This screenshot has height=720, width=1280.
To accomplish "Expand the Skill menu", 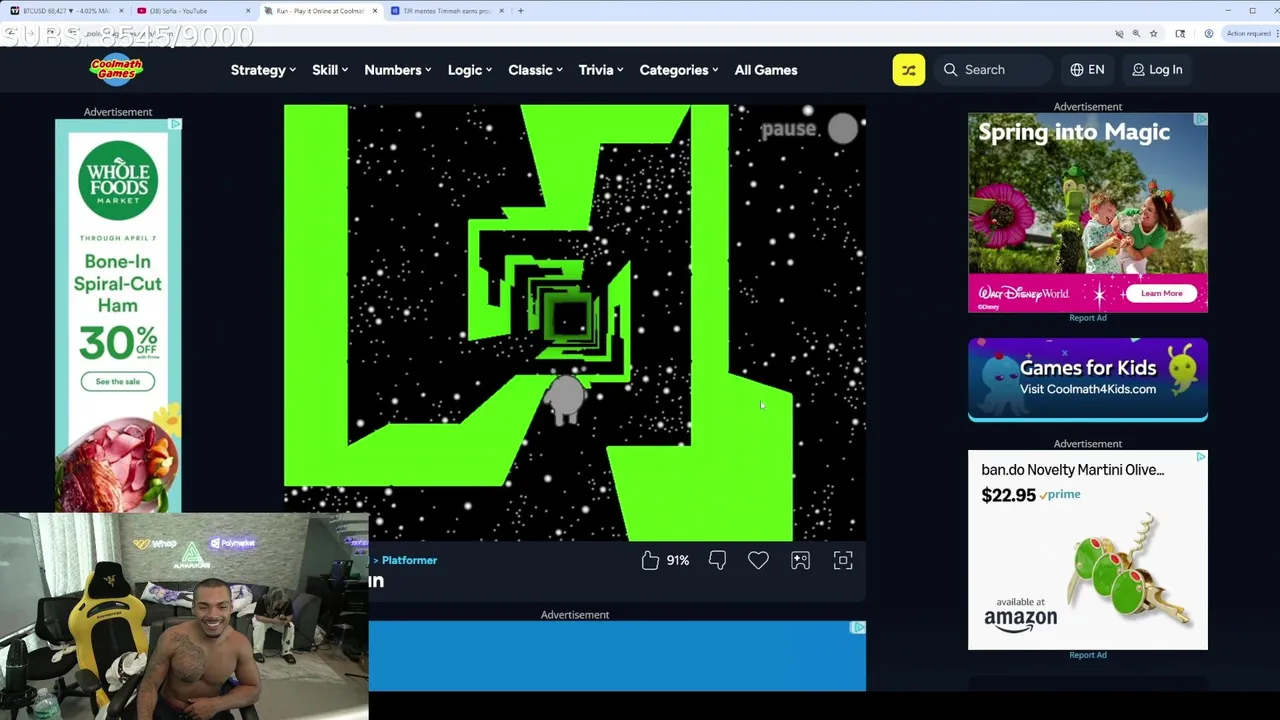I will point(330,70).
